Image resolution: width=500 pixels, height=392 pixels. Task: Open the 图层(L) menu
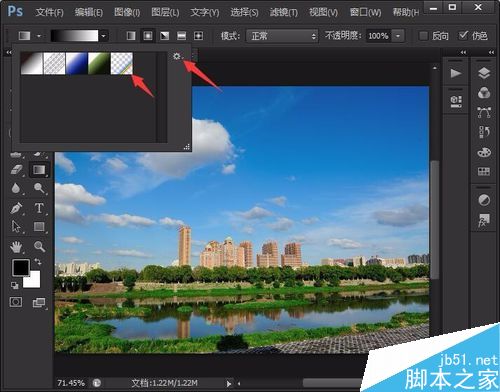click(165, 13)
